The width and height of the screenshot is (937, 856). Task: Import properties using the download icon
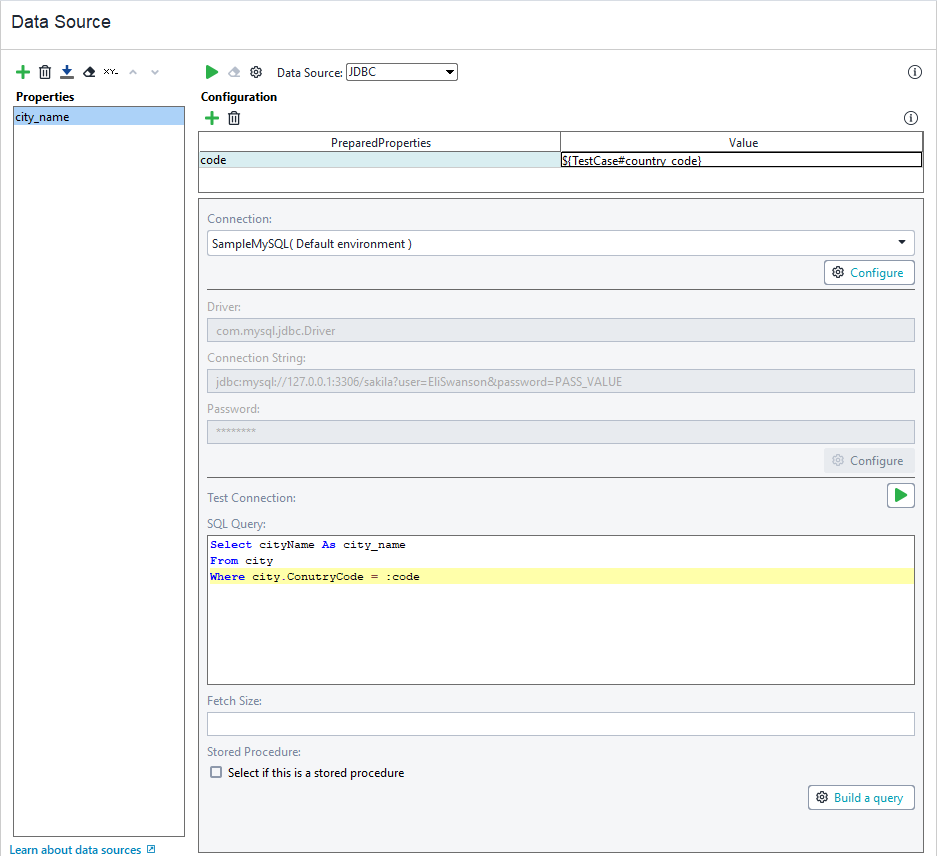[66, 71]
